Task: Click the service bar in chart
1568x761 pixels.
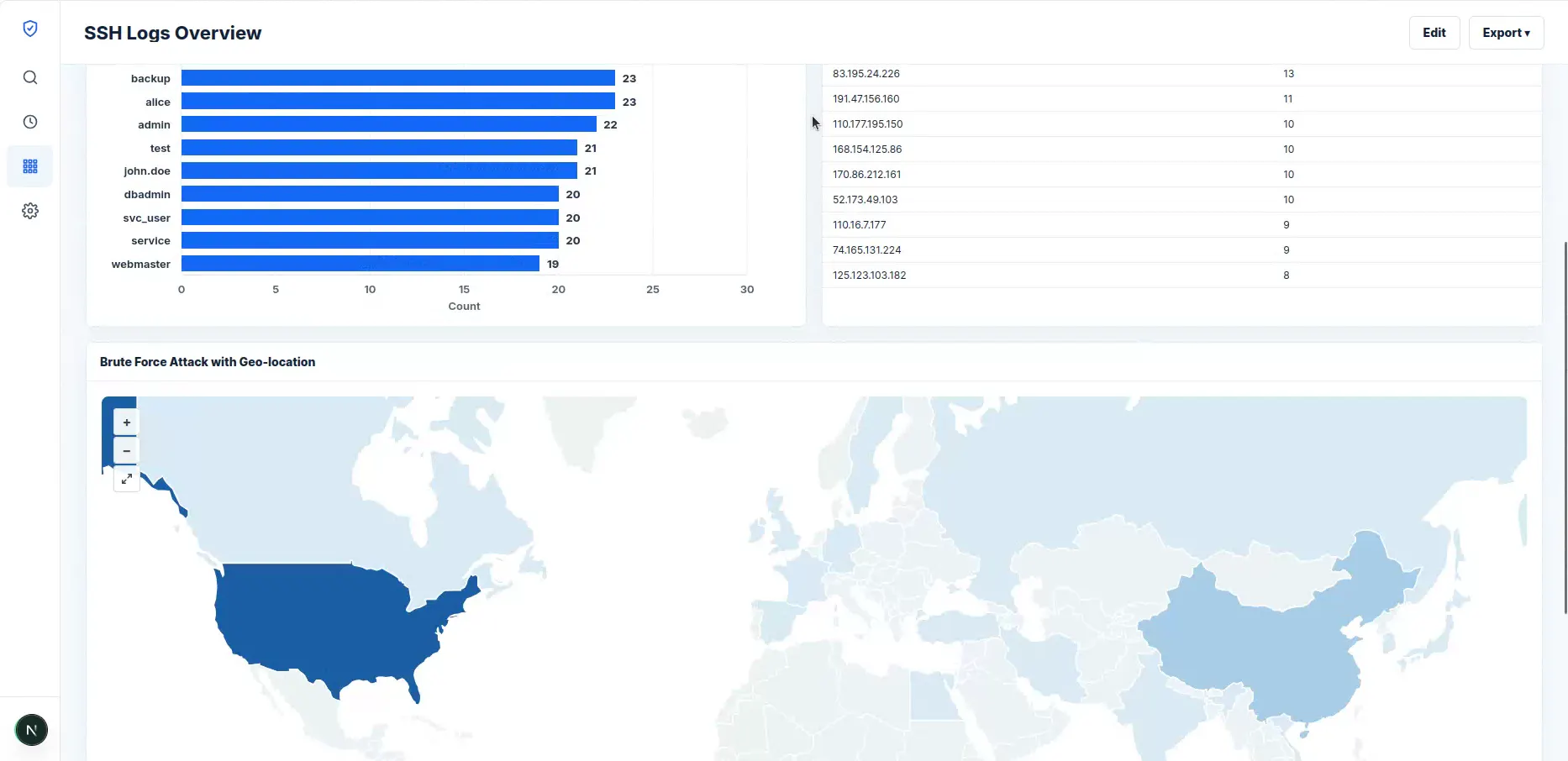Action: (x=370, y=240)
